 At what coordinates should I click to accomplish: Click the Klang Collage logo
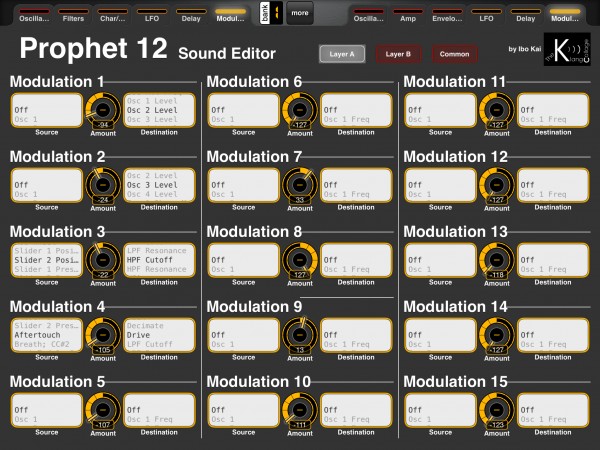coord(567,49)
